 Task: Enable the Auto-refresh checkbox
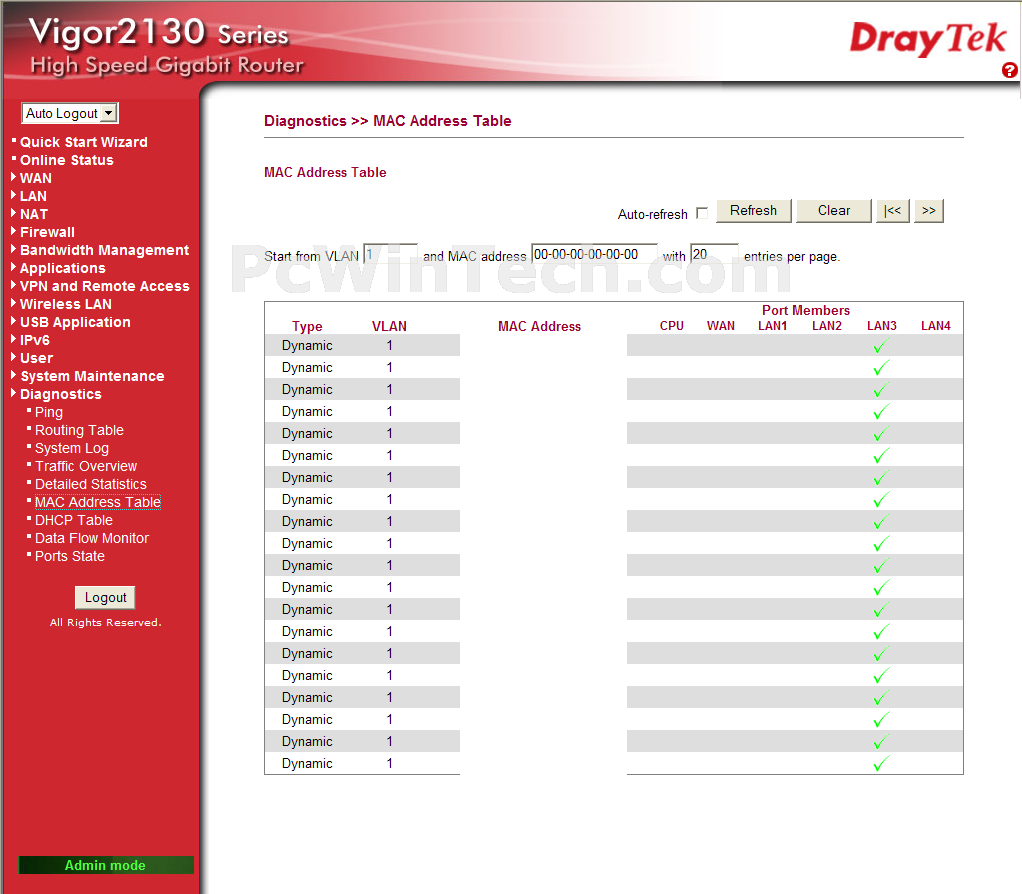[x=702, y=213]
